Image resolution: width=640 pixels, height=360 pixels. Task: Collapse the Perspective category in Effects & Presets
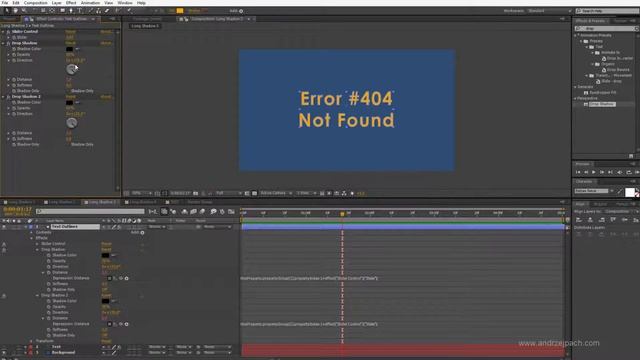[576, 98]
